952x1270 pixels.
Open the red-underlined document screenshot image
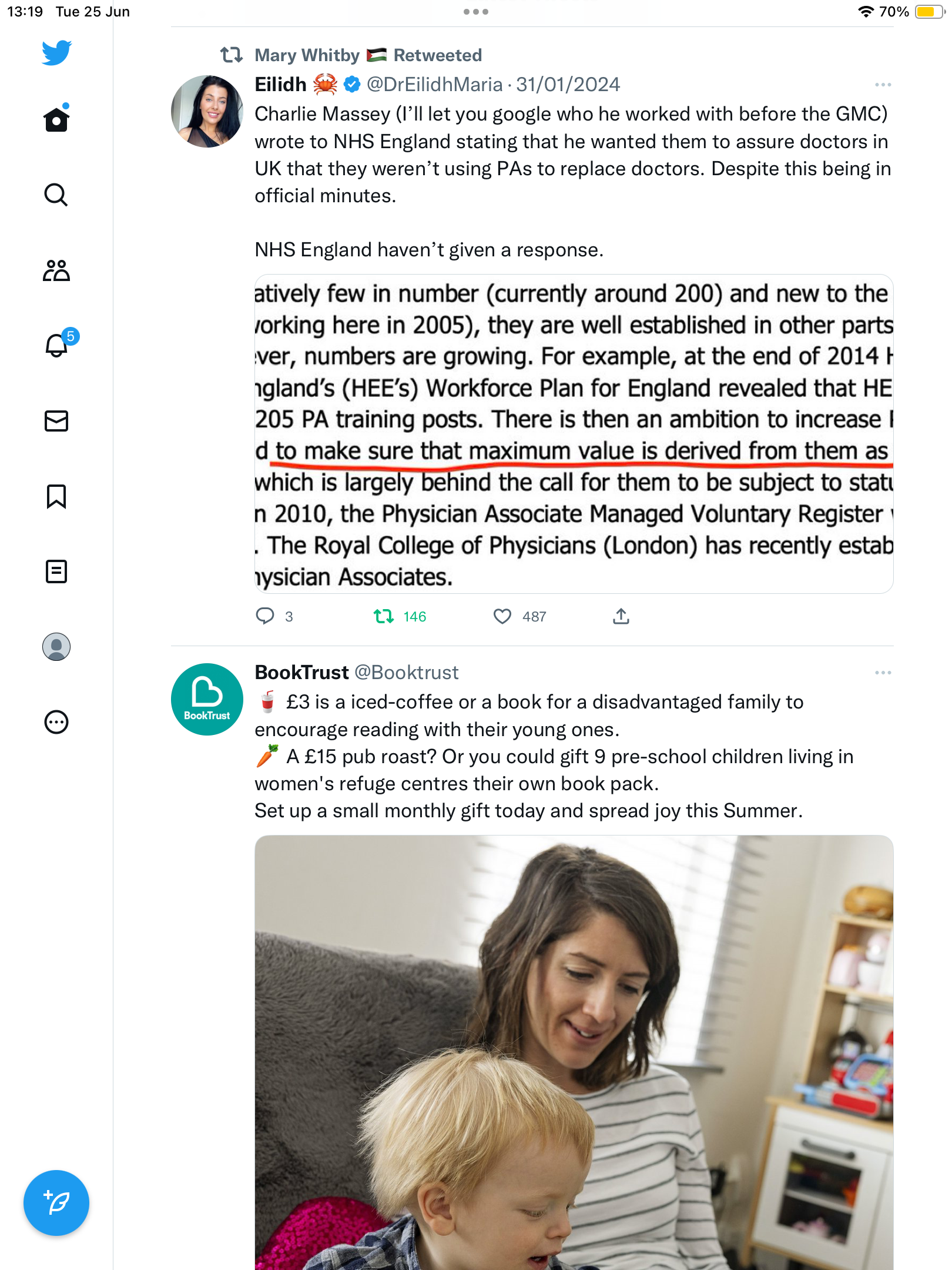[574, 434]
